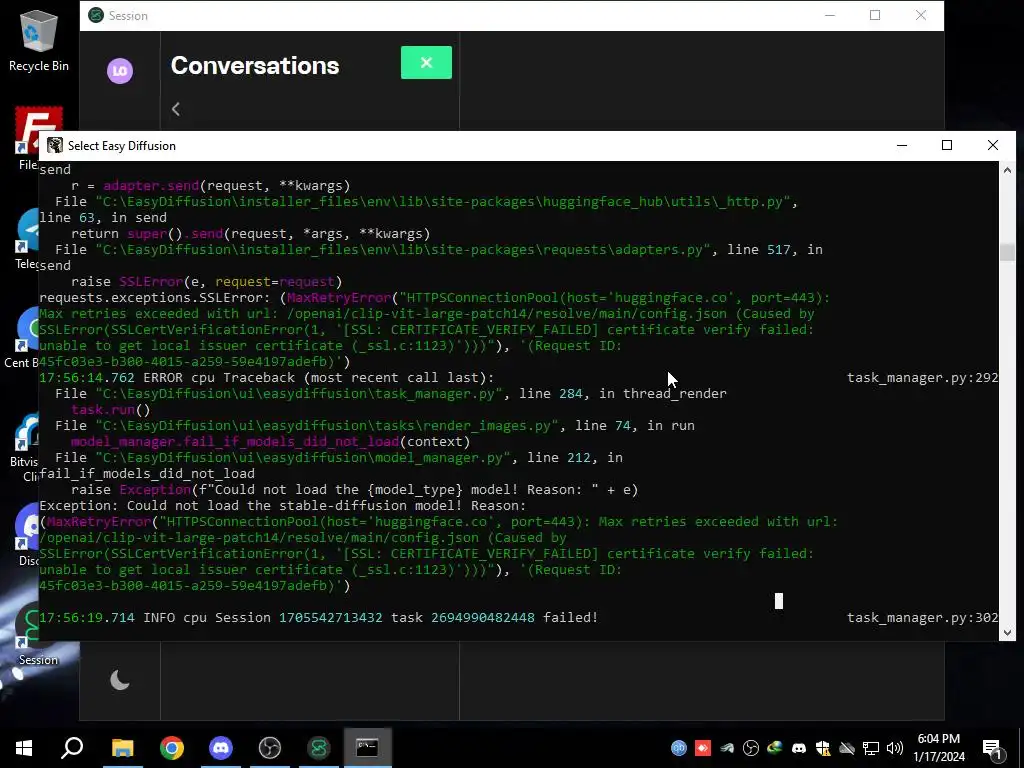Open the Windows Start menu
The height and width of the screenshot is (768, 1024).
coord(24,748)
